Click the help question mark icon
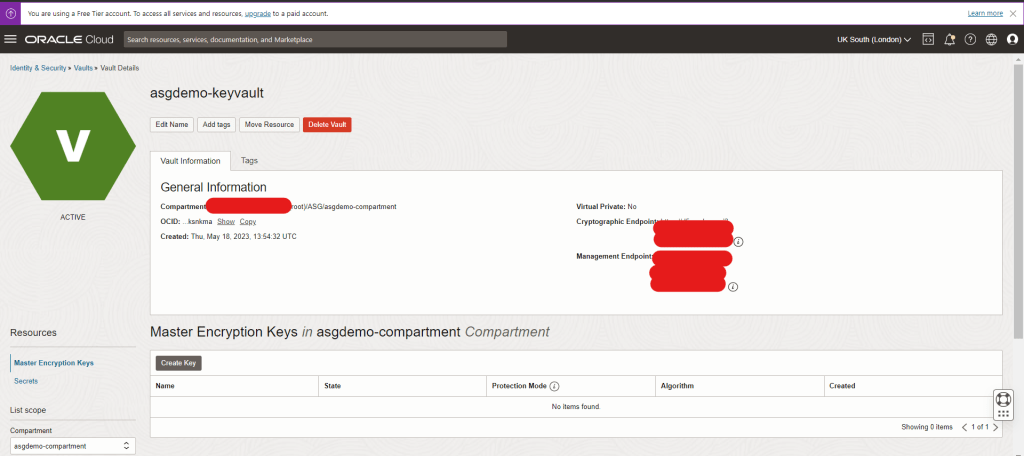1024x456 pixels. click(x=970, y=39)
